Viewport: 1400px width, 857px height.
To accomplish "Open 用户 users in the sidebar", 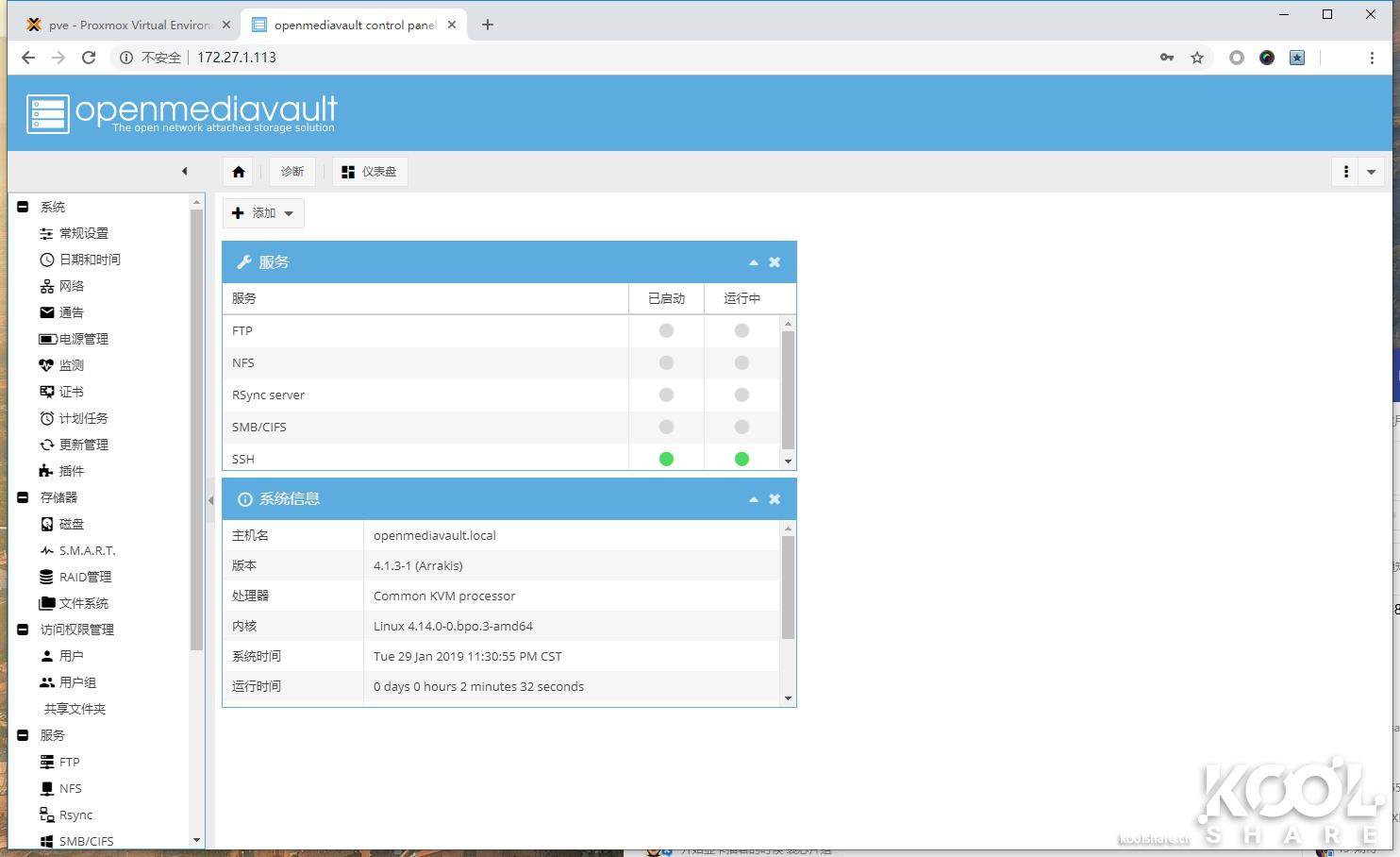I will (62, 656).
